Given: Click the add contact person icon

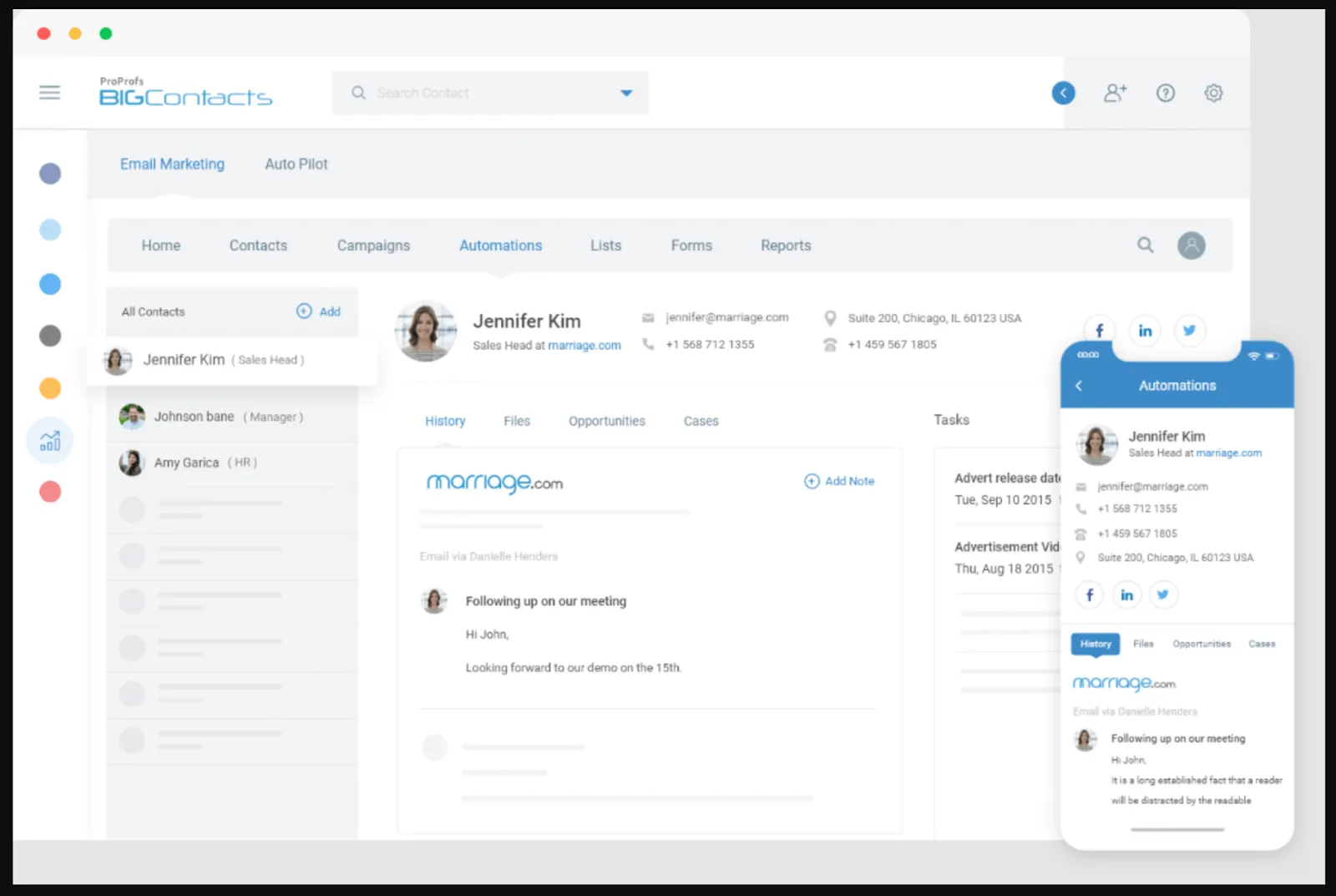Looking at the screenshot, I should tap(1115, 93).
